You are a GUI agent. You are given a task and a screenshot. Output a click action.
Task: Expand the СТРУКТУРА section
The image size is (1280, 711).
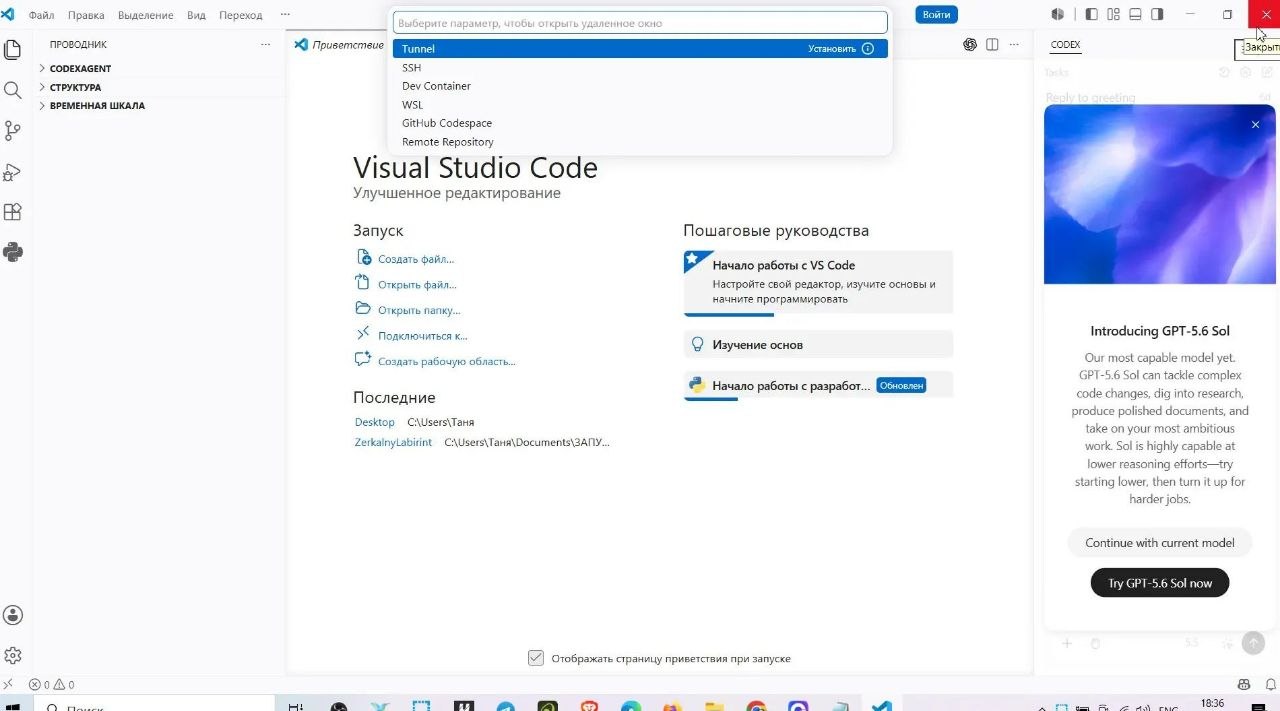point(75,87)
